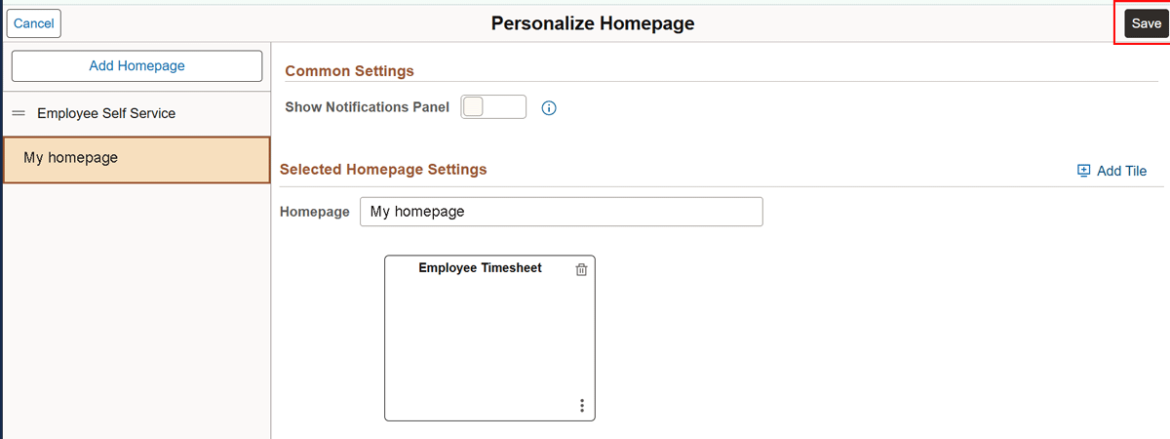The width and height of the screenshot is (1170, 439).
Task: Click the Add Homepage button
Action: 137,66
